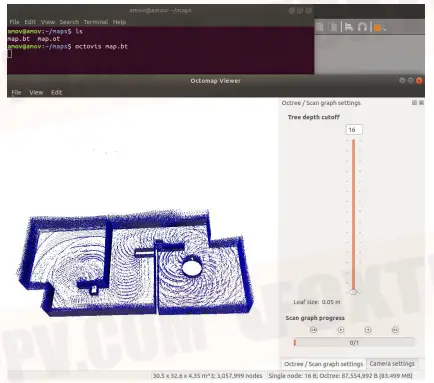Image resolution: width=434 pixels, height=383 pixels.
Task: Click the orange square icon in background toolbar
Action: 377,28
